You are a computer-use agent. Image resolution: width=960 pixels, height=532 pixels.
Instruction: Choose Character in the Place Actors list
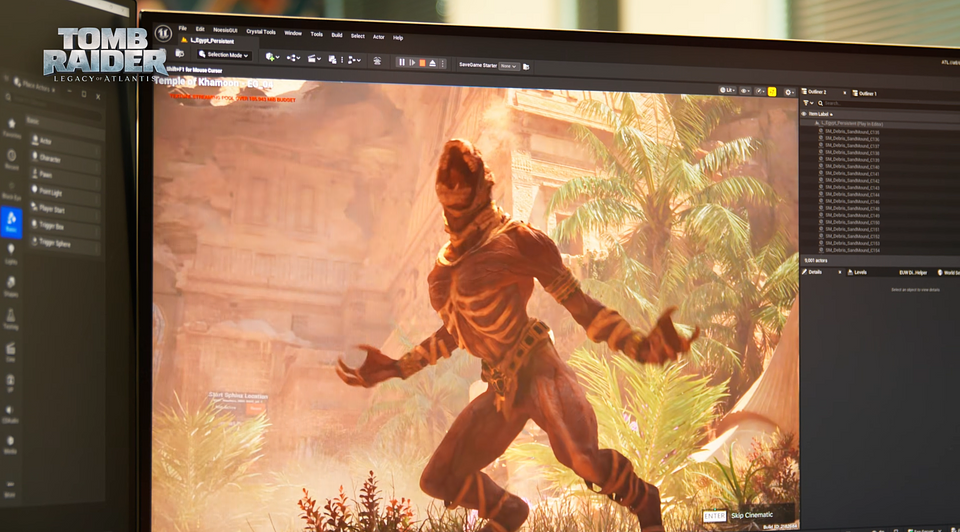click(x=64, y=159)
